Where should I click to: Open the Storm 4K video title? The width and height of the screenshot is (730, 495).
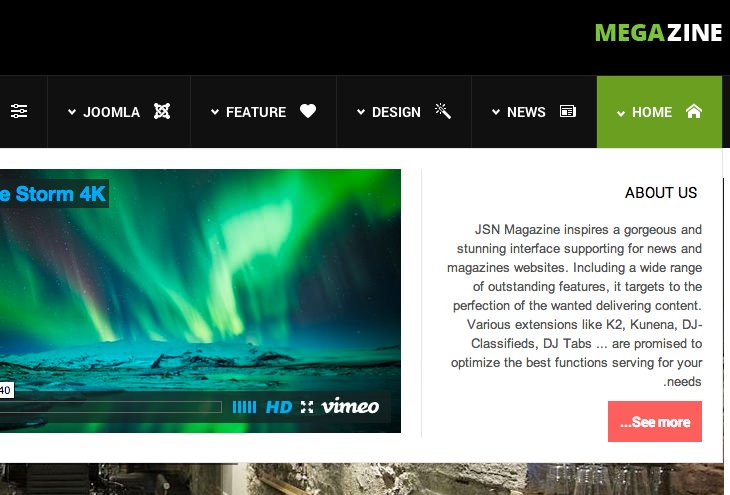(x=53, y=194)
